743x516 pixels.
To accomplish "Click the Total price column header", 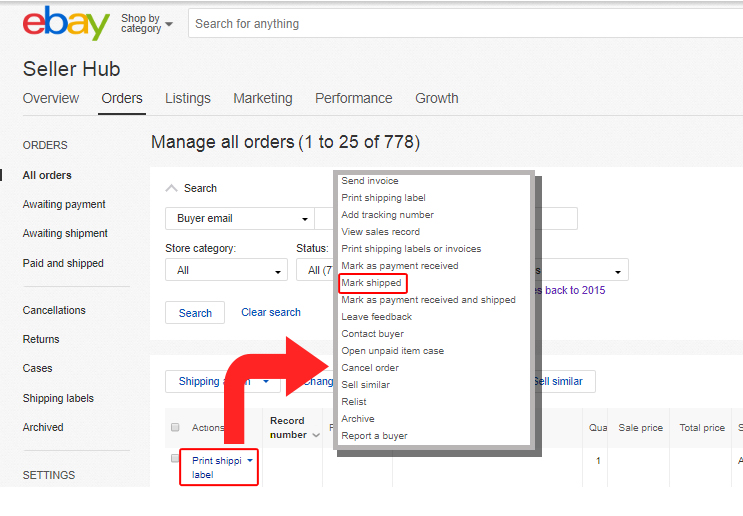I will click(x=702, y=427).
